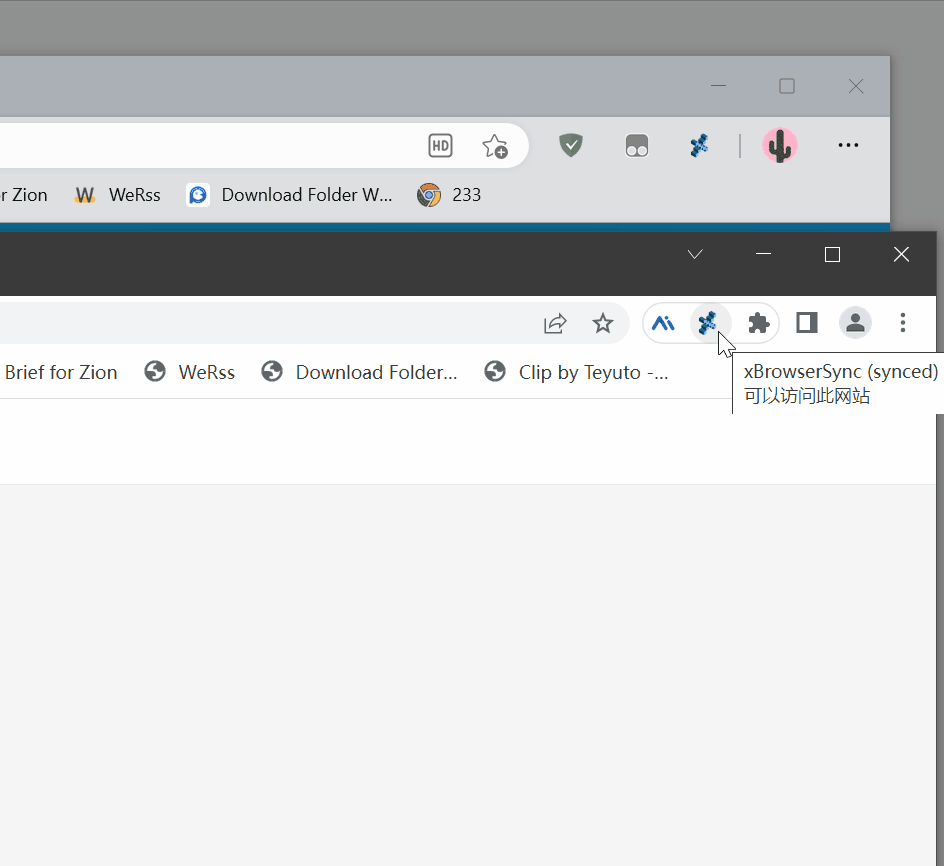This screenshot has width=944, height=866.
Task: Share this page from Chrome address bar
Action: tap(554, 323)
